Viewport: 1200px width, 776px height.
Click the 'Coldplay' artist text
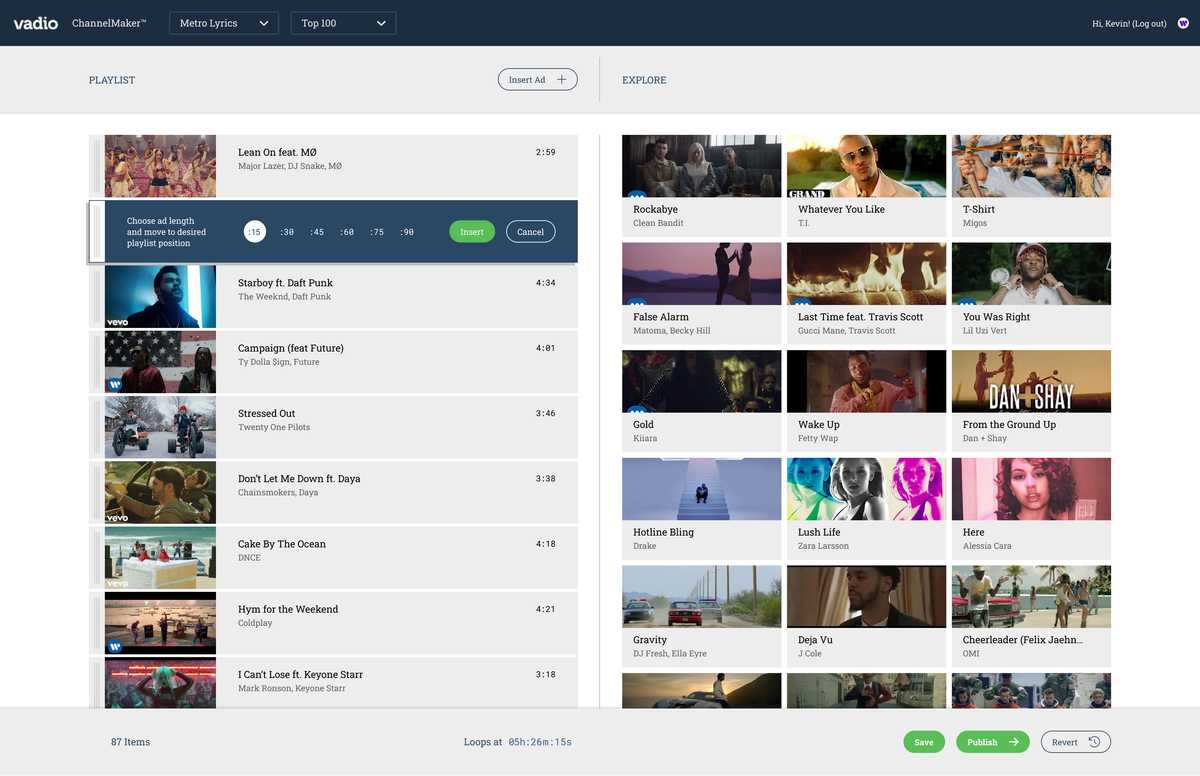pos(255,623)
